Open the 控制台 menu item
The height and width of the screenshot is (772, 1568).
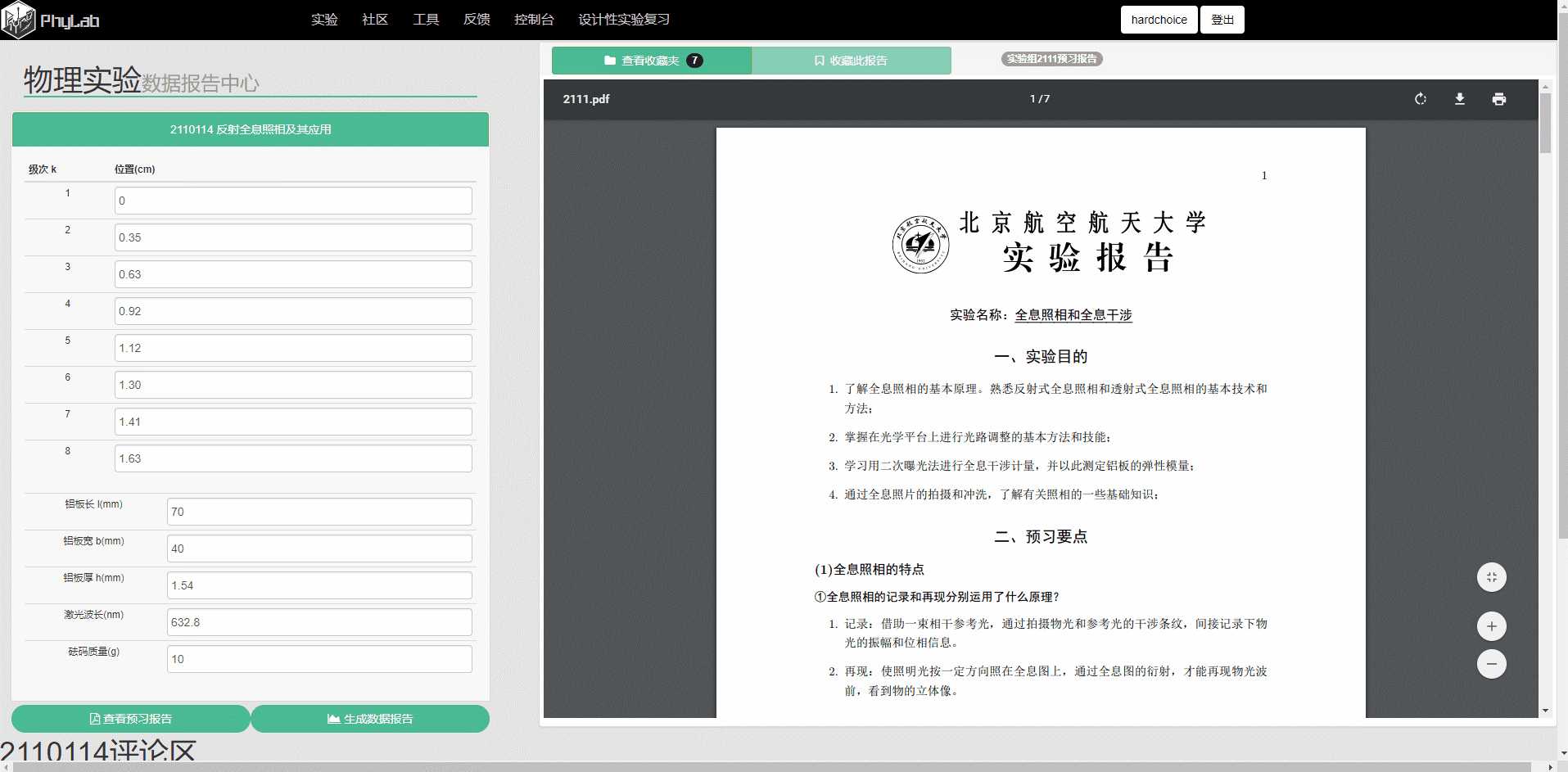click(534, 20)
